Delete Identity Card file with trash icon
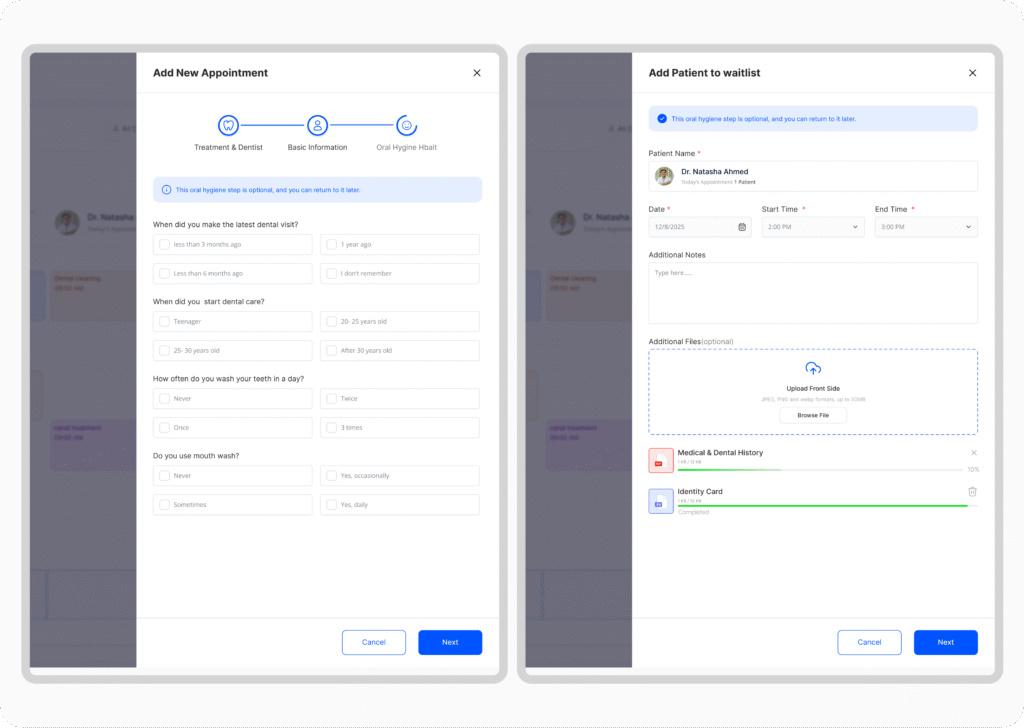The height and width of the screenshot is (728, 1024). (972, 492)
